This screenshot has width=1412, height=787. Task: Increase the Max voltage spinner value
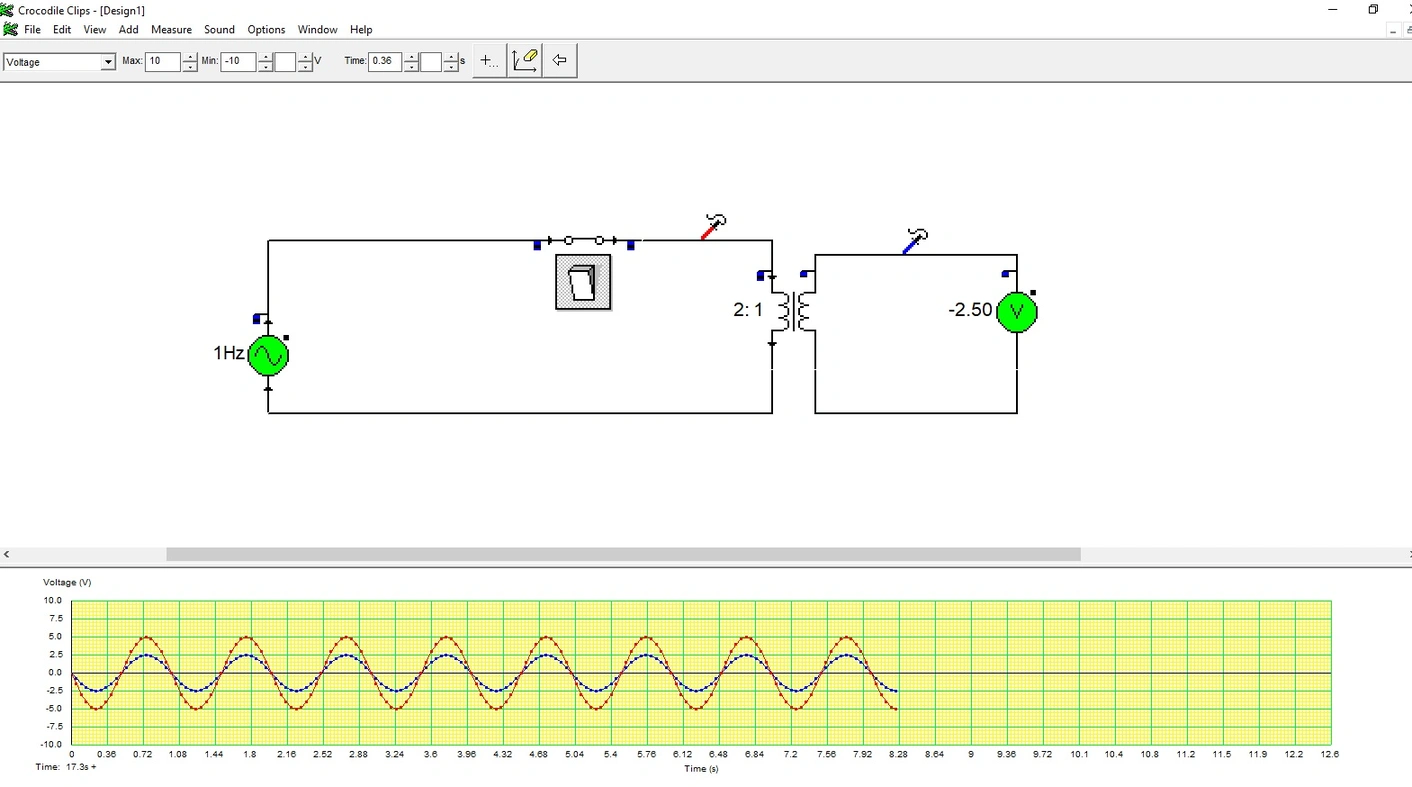(190, 56)
